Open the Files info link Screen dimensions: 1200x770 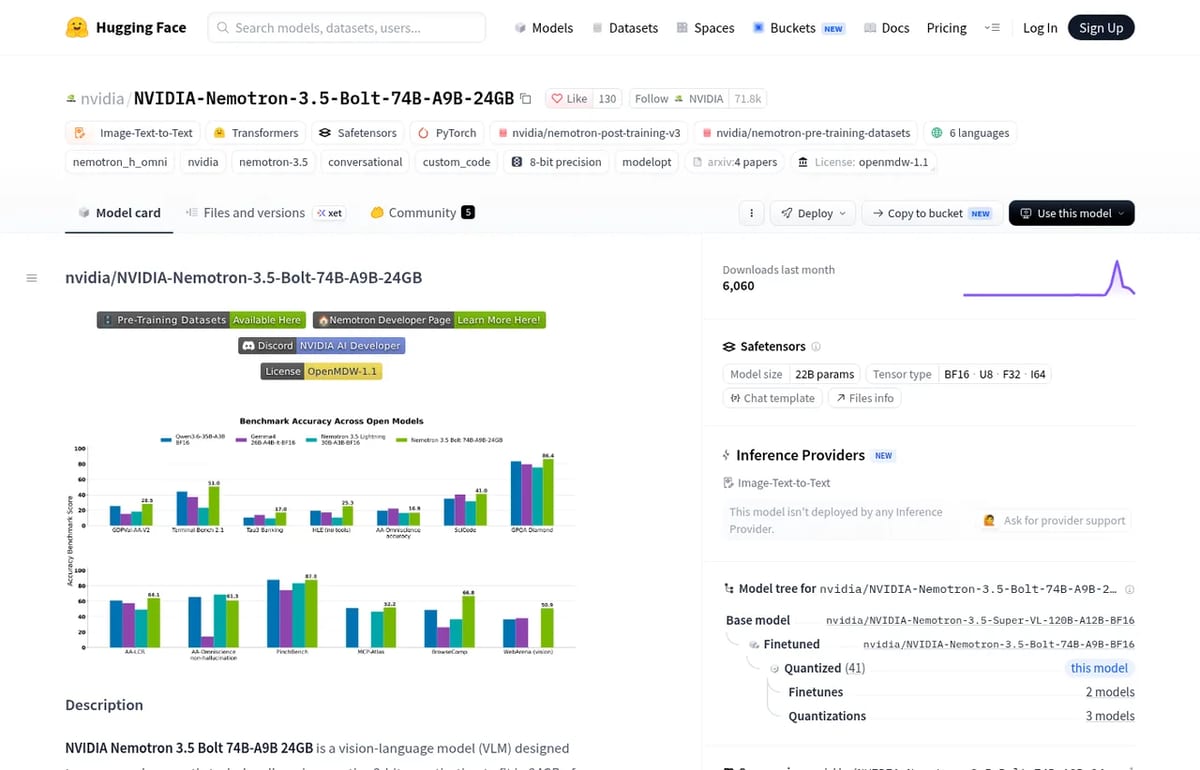[x=865, y=398]
